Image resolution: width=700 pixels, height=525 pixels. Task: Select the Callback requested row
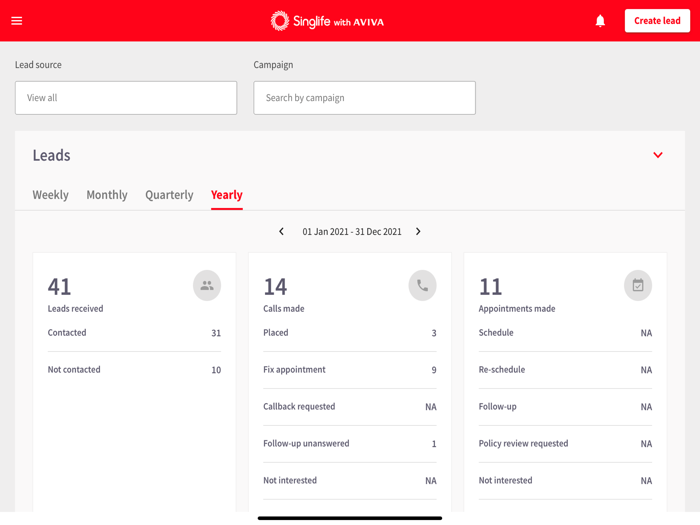(350, 407)
